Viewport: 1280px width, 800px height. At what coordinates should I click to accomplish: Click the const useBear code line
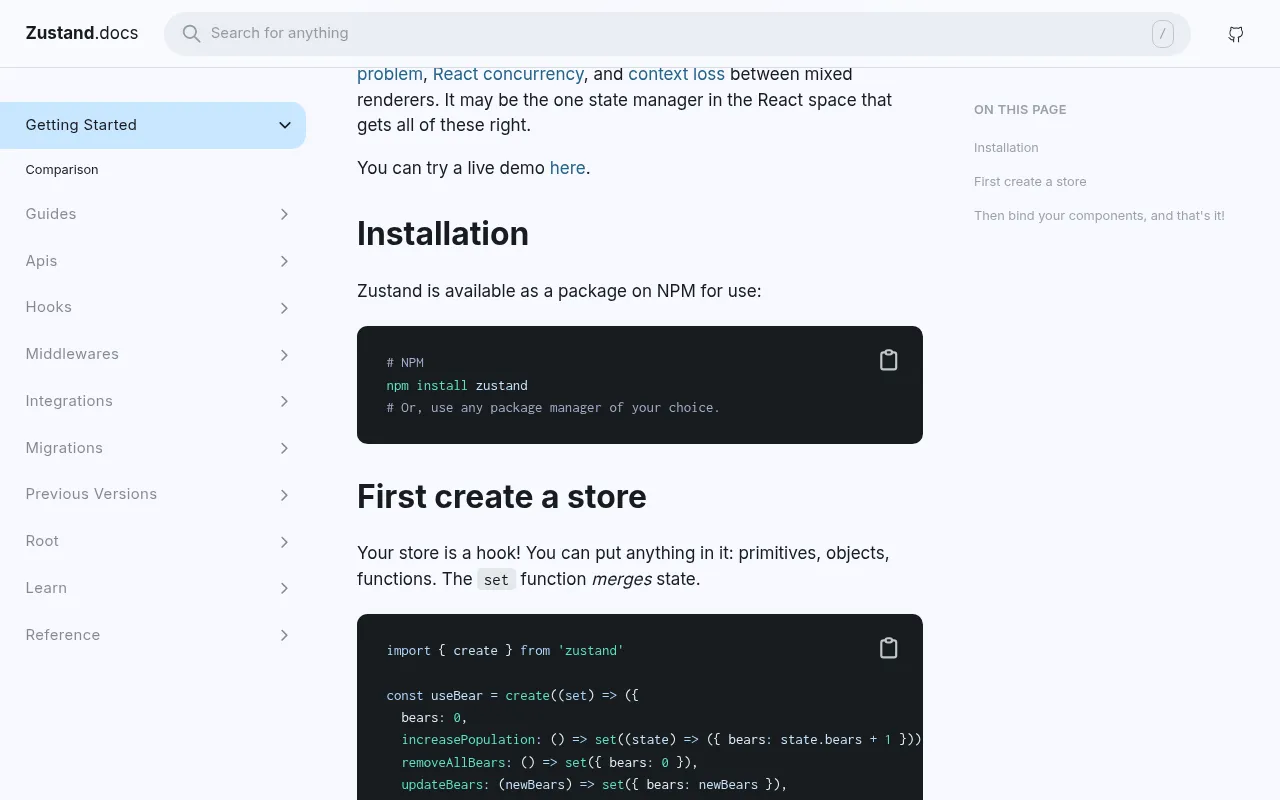click(x=512, y=695)
